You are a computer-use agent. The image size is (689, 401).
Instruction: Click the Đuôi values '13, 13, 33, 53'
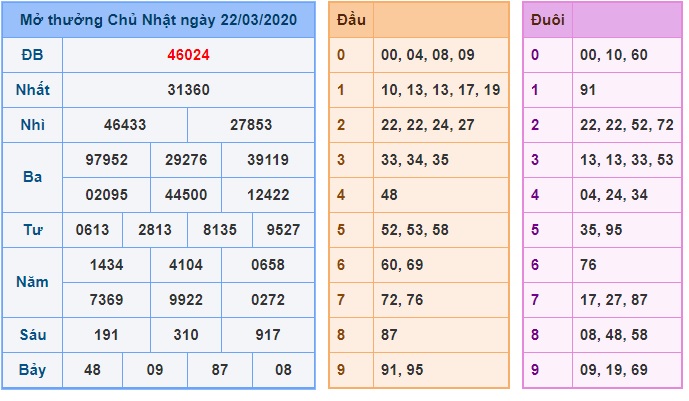coord(627,160)
